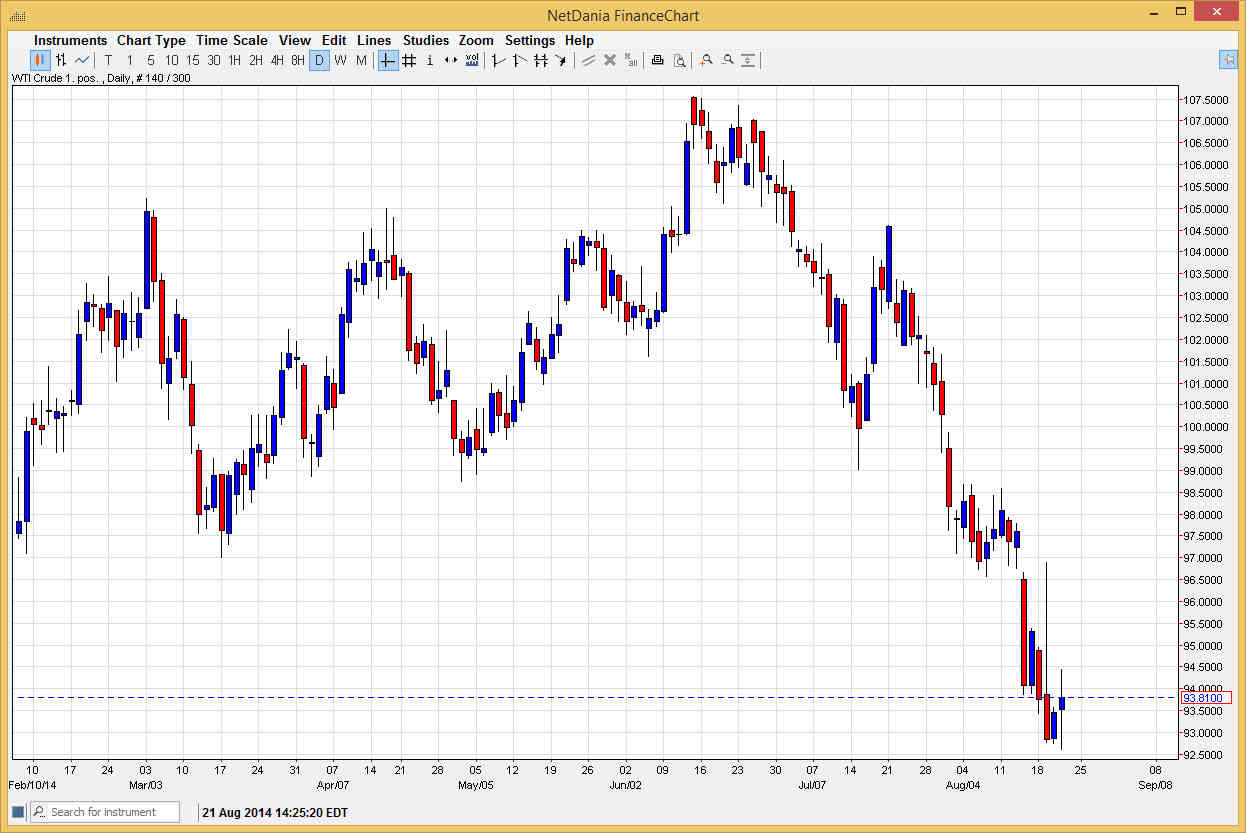Activate the zoom in magnifier icon
This screenshot has height=833, width=1246.
pos(706,60)
